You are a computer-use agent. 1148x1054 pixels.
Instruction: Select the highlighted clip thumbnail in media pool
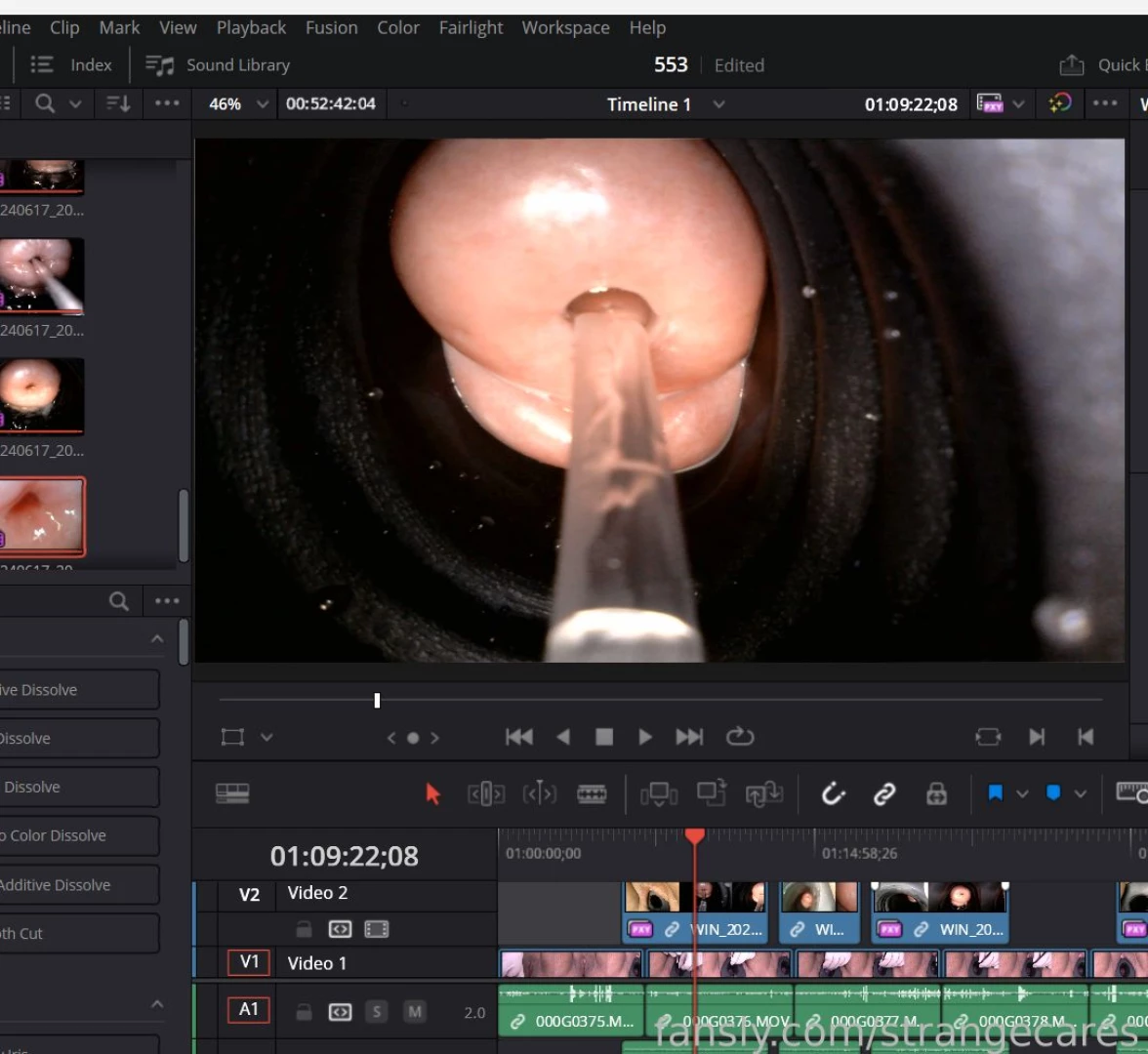point(43,516)
